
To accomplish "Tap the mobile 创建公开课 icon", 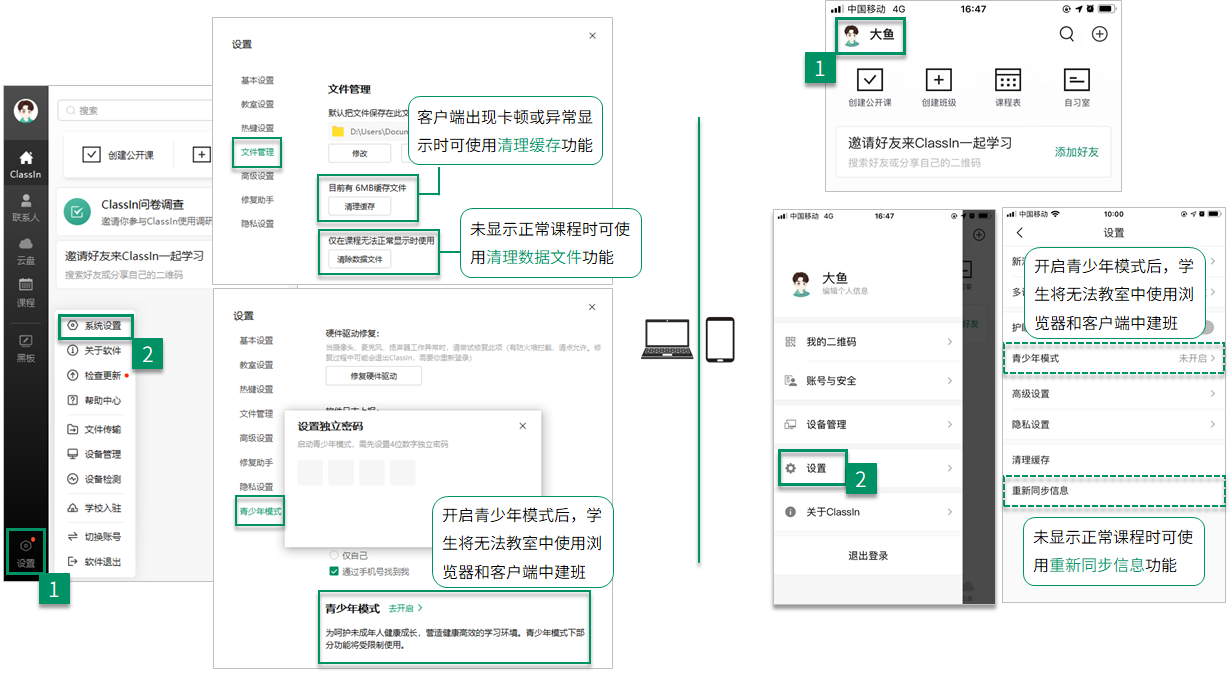I will [x=870, y=80].
